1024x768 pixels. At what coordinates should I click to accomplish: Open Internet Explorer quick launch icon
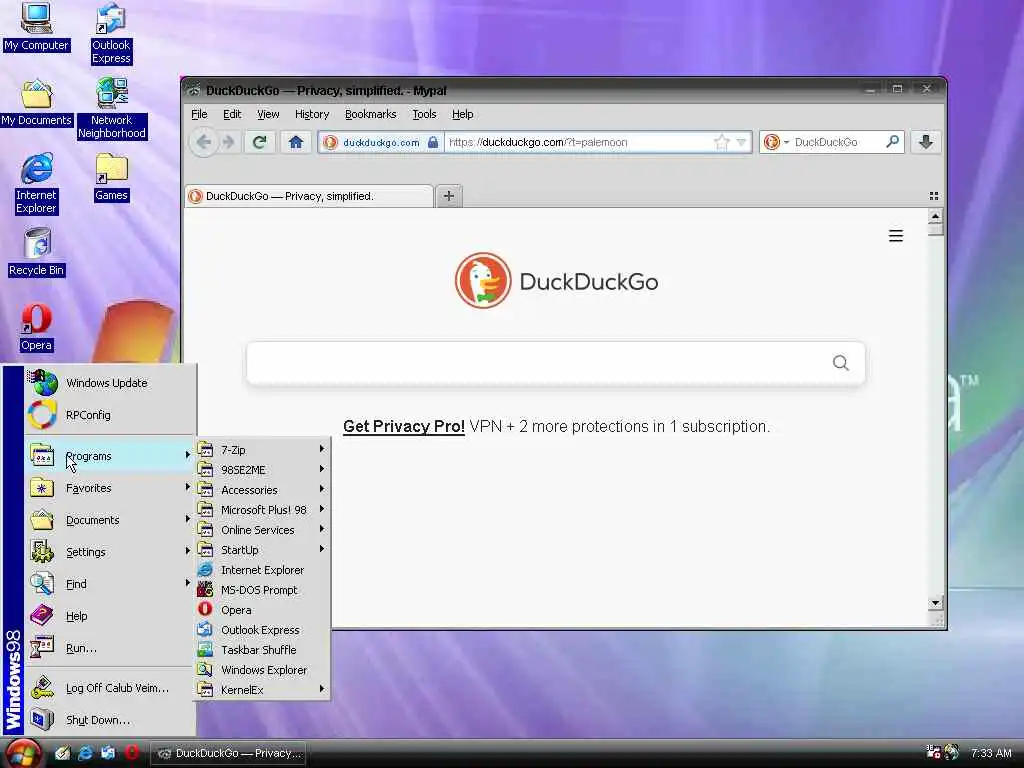[85, 753]
